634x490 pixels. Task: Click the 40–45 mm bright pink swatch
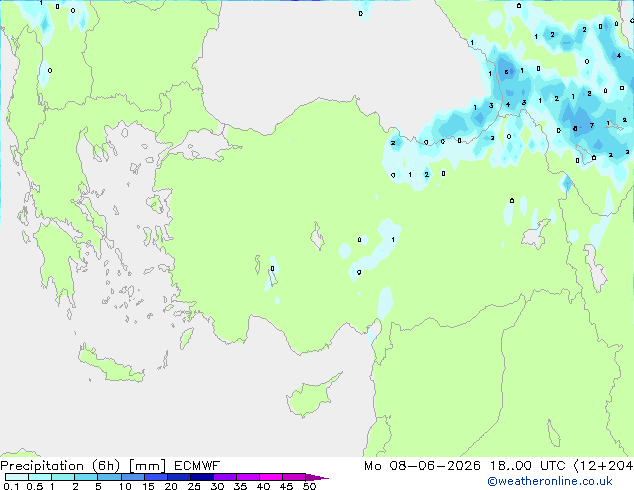271,477
